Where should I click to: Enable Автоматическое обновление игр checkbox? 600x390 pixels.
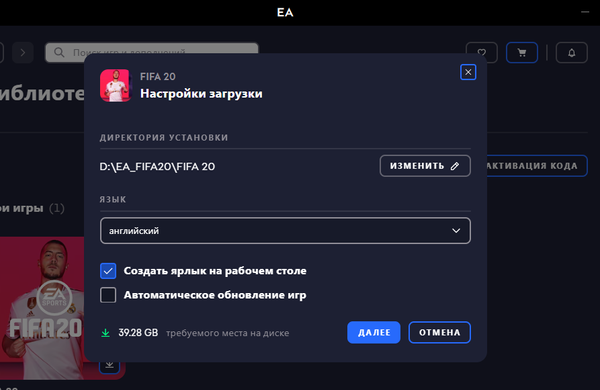click(108, 295)
